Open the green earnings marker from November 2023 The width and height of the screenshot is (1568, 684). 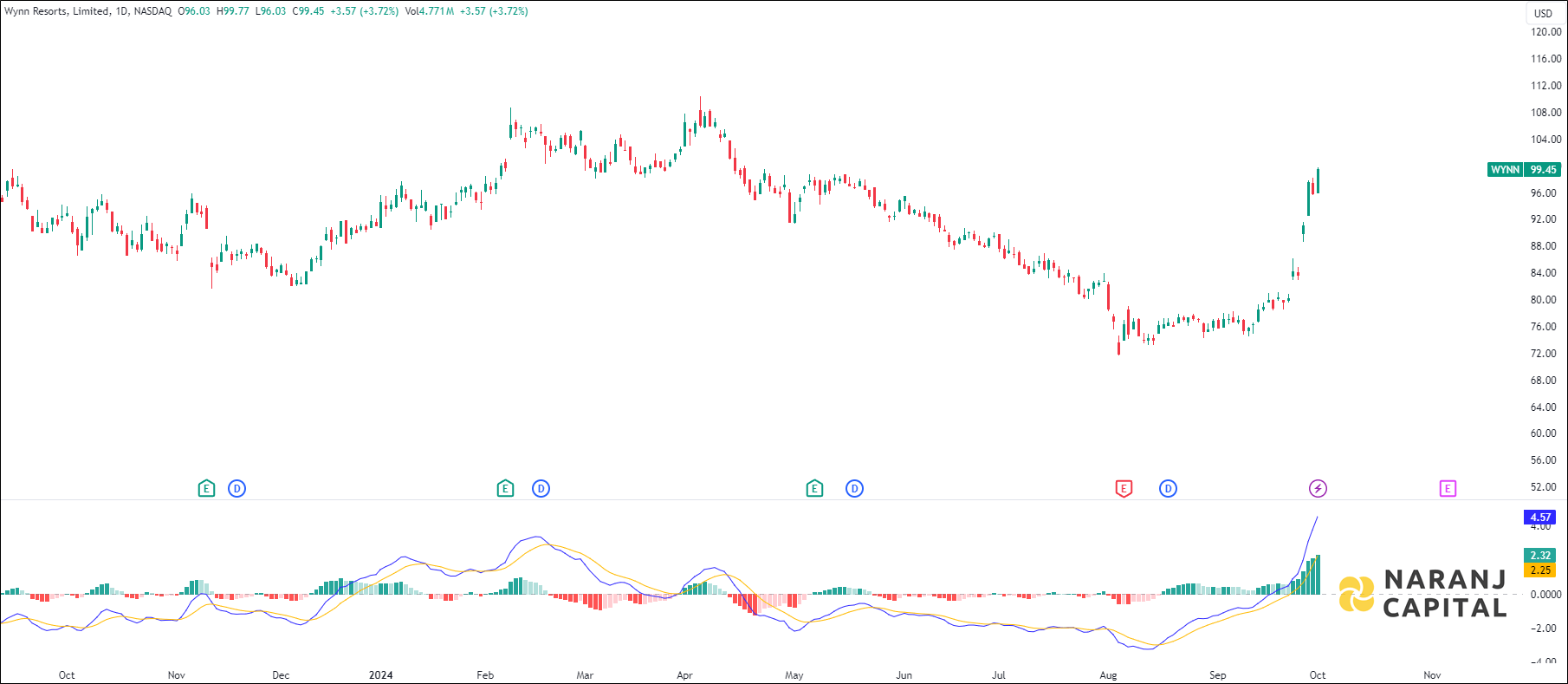[206, 489]
